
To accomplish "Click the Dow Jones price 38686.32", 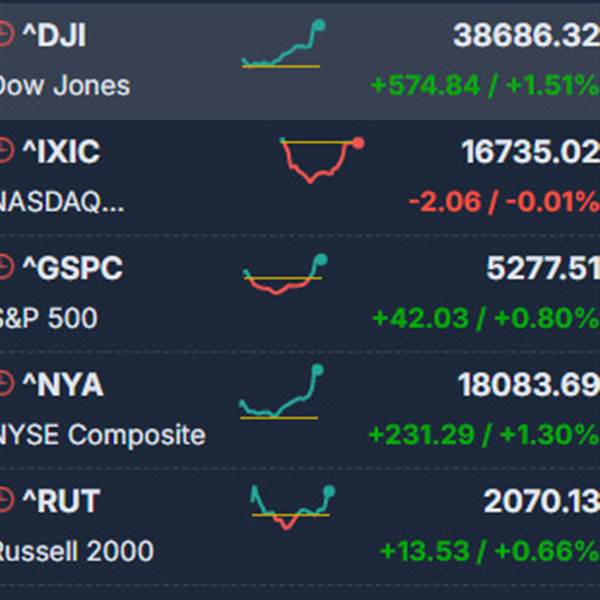I will point(526,36).
